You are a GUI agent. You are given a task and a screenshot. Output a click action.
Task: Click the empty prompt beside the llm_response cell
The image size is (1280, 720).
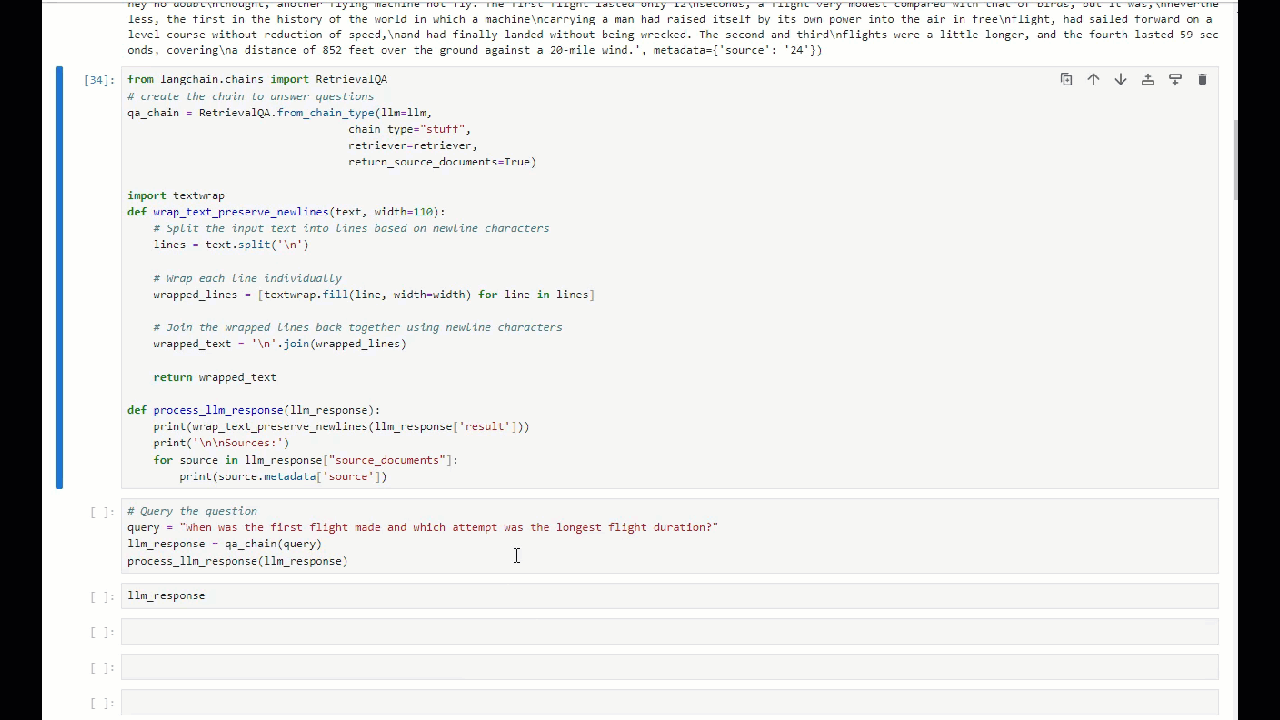[102, 597]
